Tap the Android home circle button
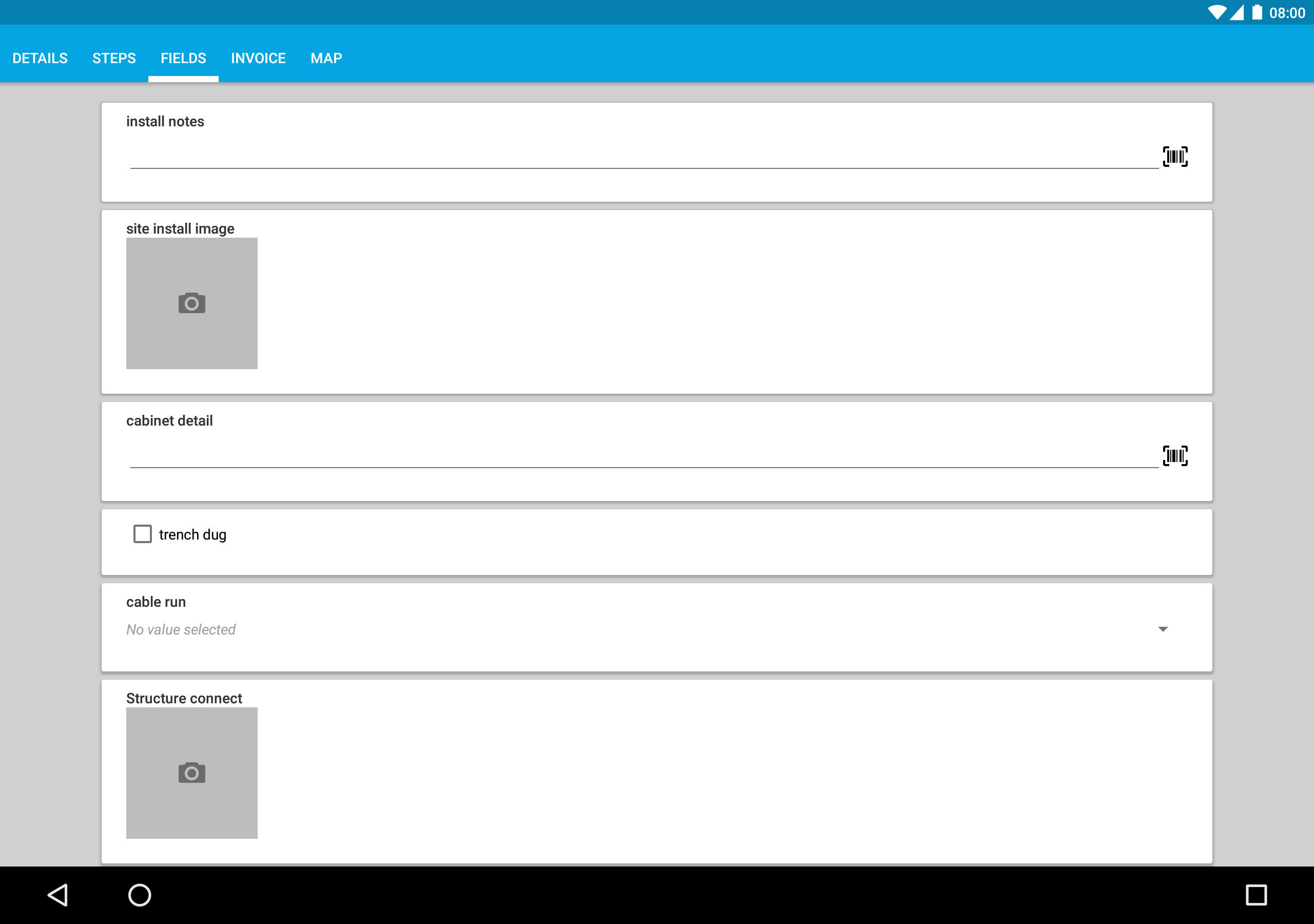 tap(140, 895)
